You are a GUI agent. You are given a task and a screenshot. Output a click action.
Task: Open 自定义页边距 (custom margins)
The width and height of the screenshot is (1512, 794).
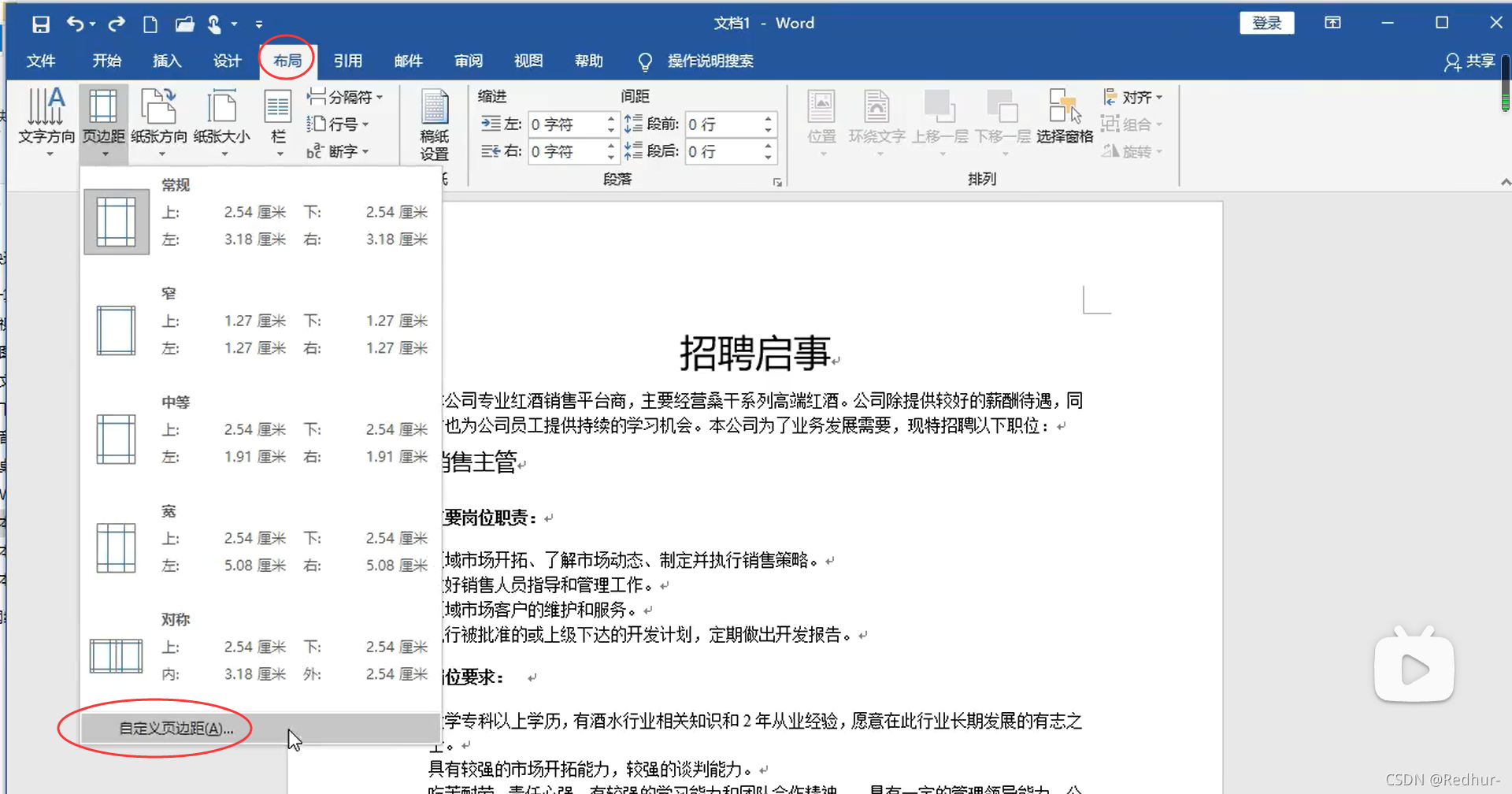point(175,728)
